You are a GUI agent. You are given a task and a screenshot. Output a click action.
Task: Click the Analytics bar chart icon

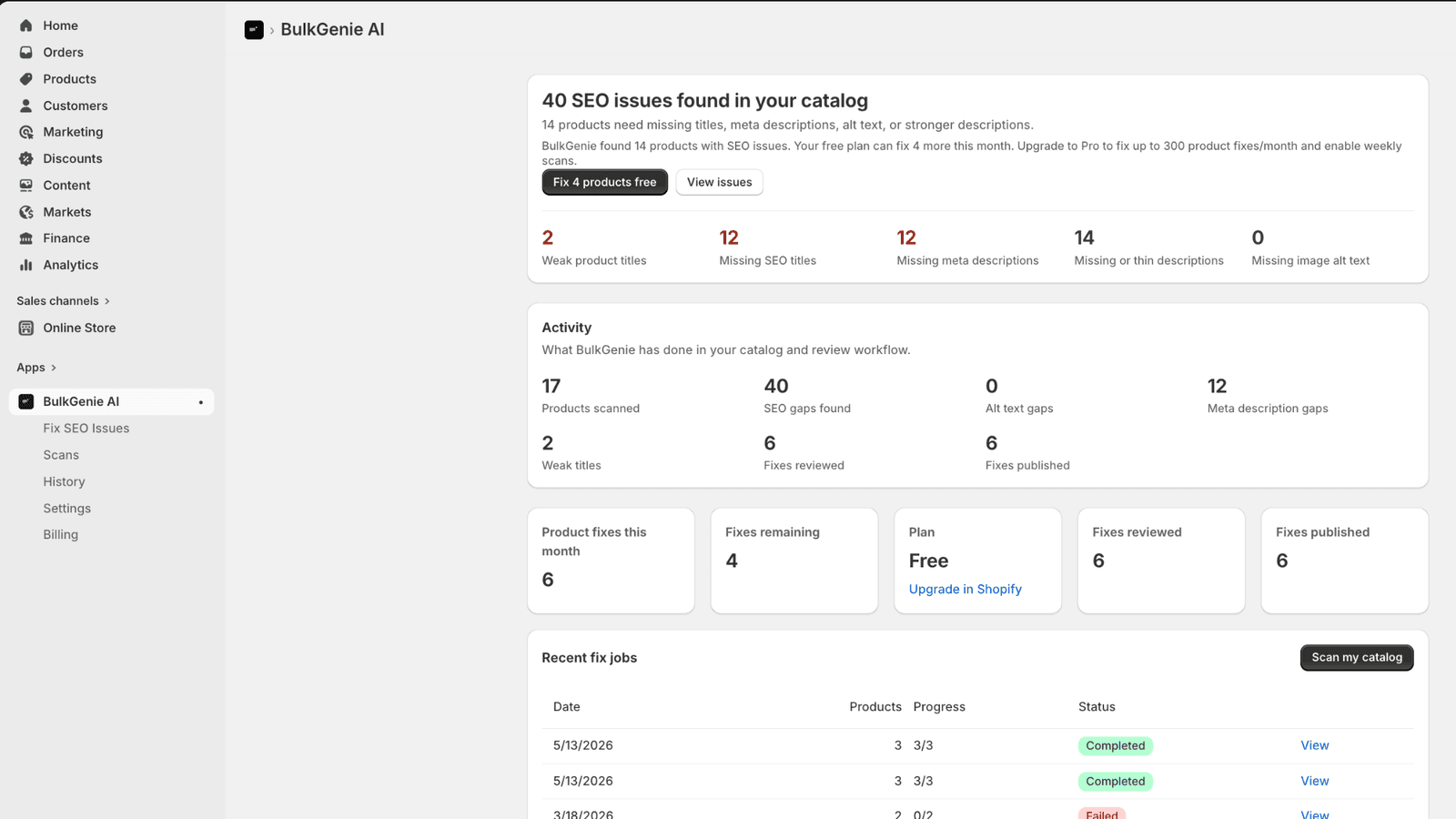(26, 265)
